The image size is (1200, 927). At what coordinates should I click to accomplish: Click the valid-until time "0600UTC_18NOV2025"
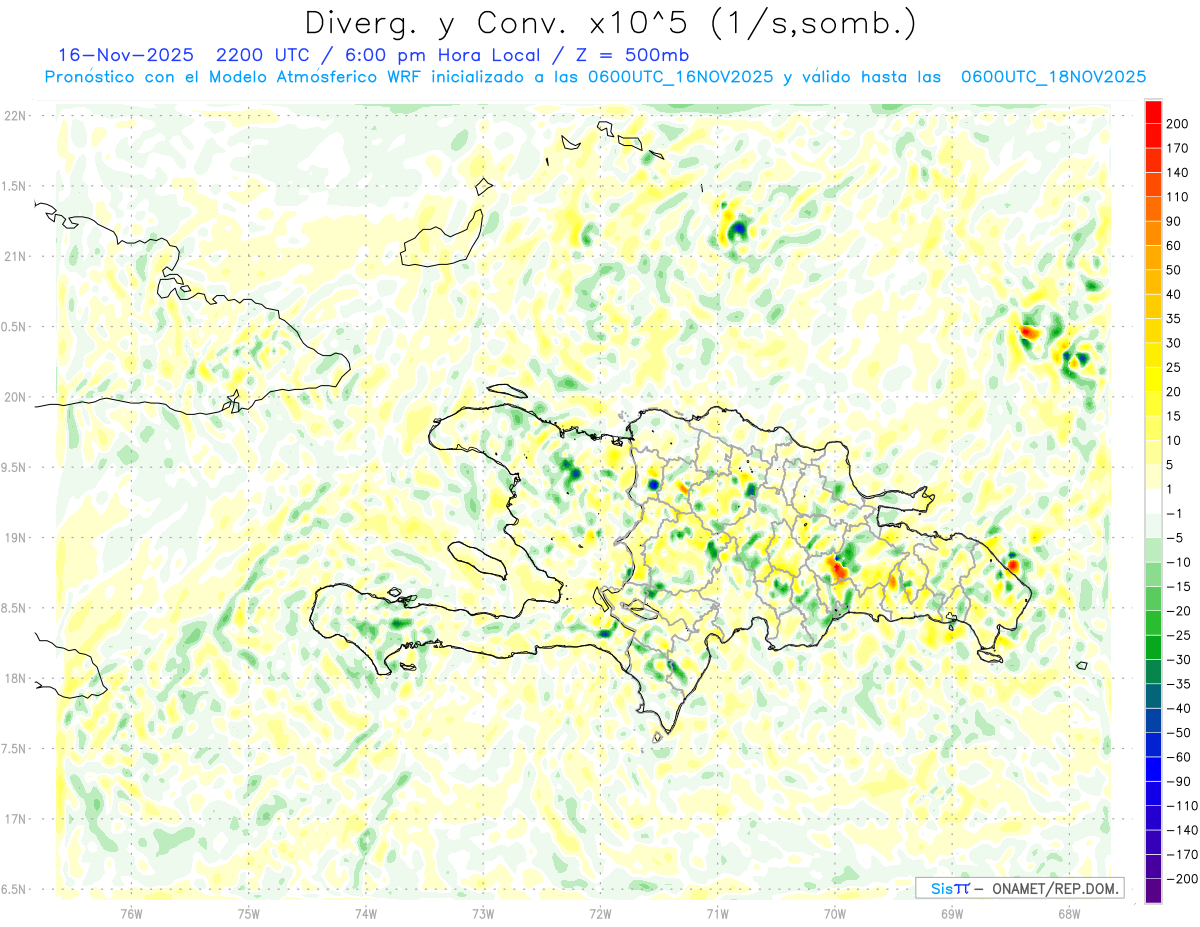pos(1052,77)
